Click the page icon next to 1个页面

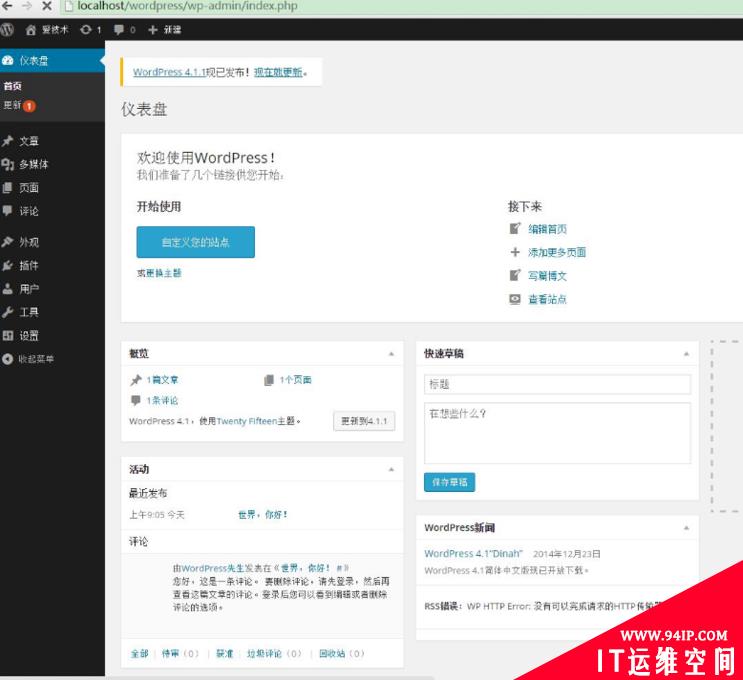coord(269,380)
